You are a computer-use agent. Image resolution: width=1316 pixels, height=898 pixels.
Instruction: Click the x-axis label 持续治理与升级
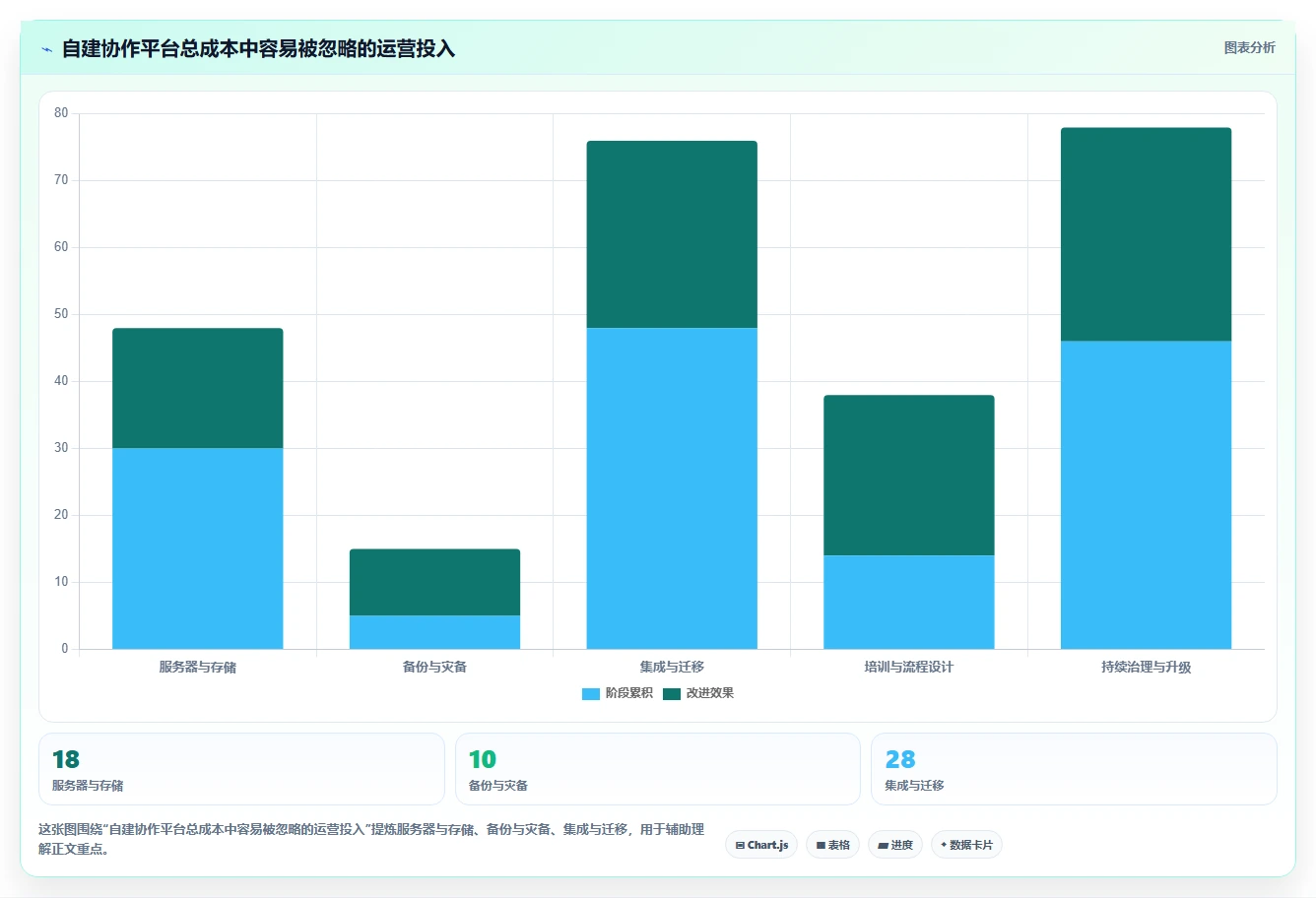1146,667
